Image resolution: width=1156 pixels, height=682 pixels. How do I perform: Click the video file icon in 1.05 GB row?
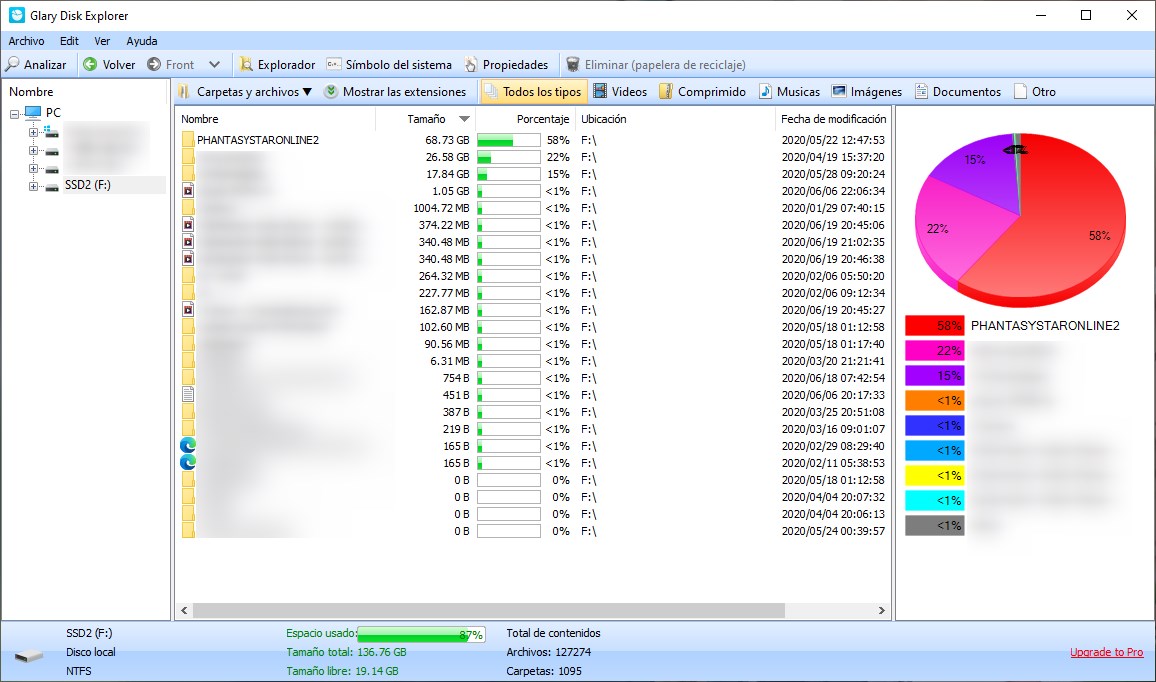[188, 191]
